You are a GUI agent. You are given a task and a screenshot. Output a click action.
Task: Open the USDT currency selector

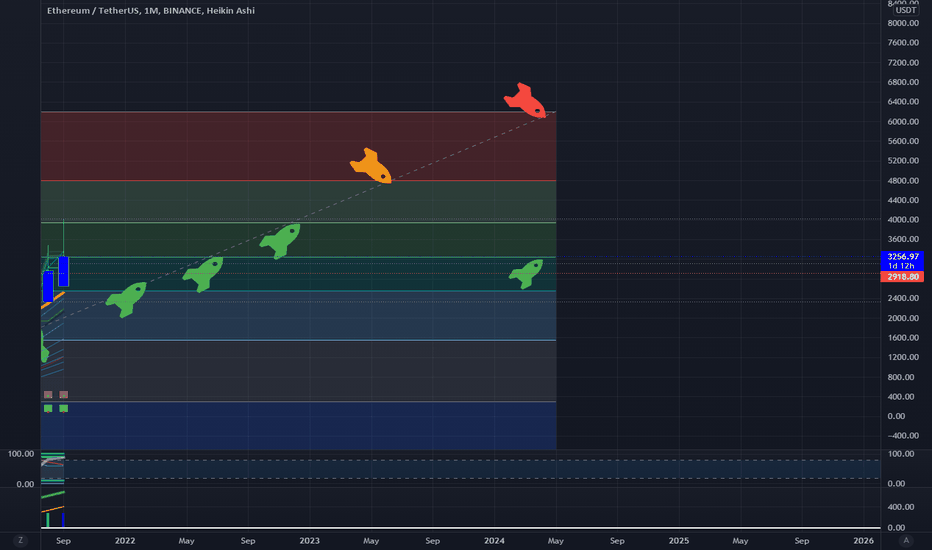(x=906, y=10)
